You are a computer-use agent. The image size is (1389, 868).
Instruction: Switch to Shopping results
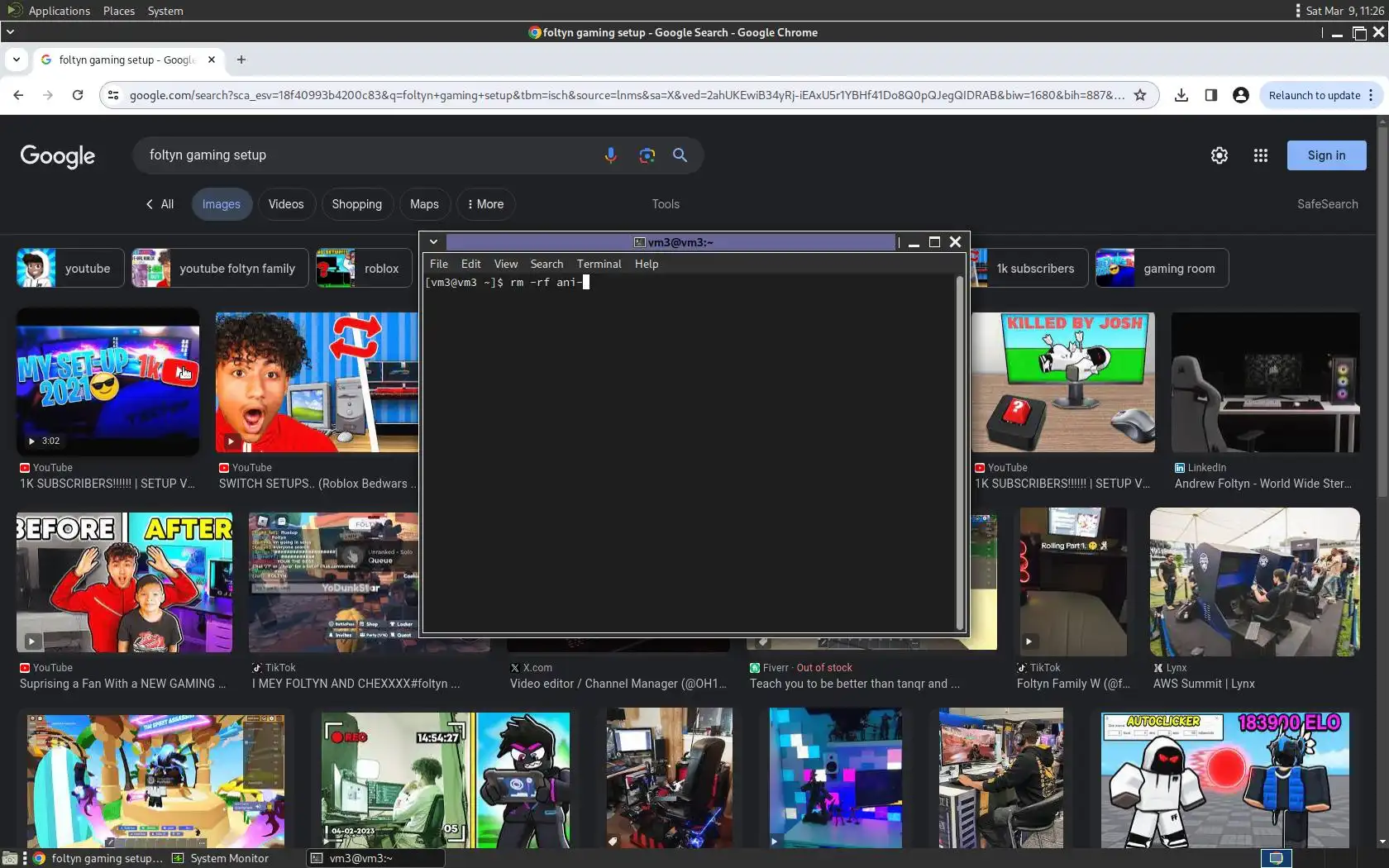(357, 204)
